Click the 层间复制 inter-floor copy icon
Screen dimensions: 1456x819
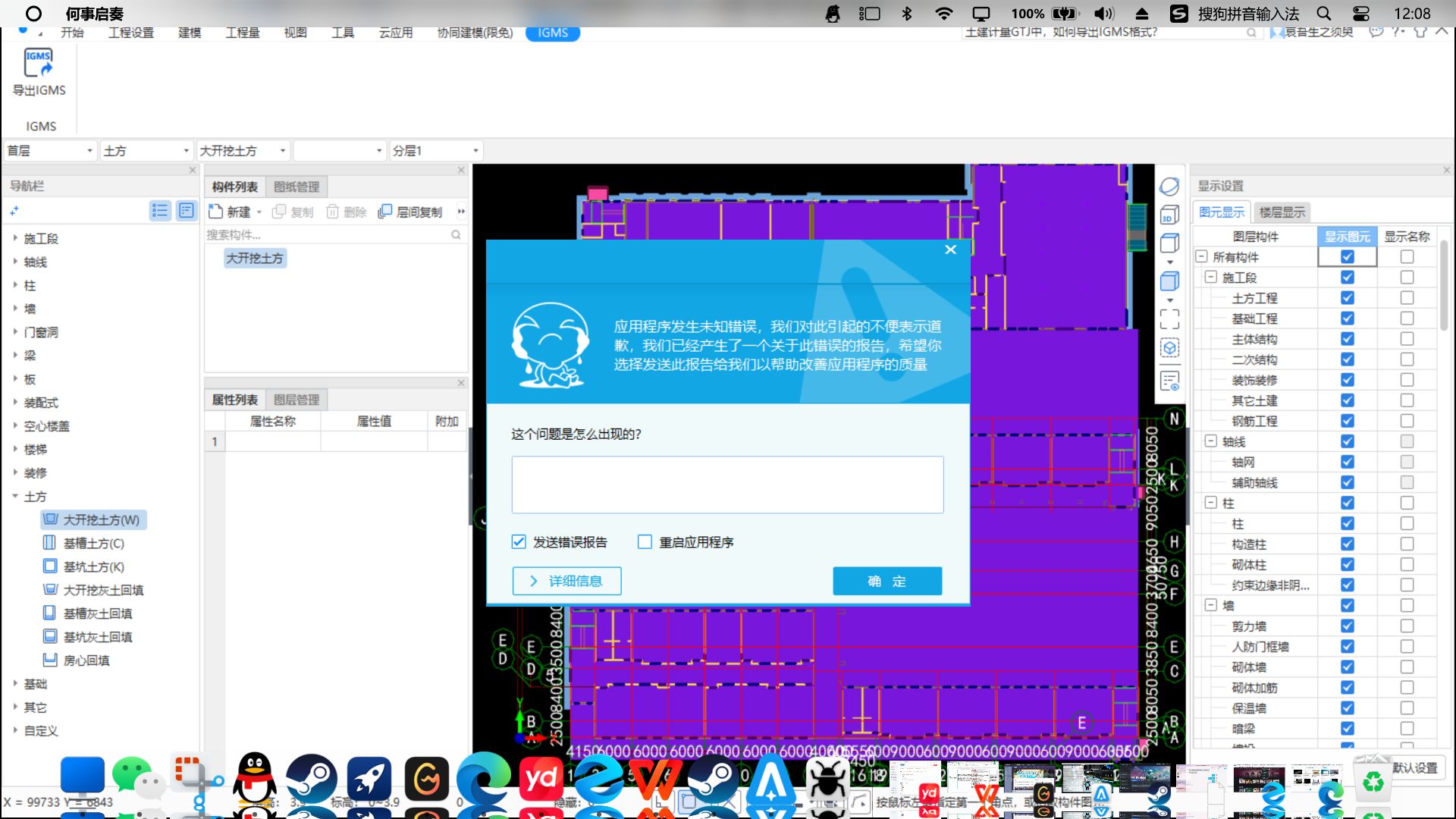click(385, 212)
